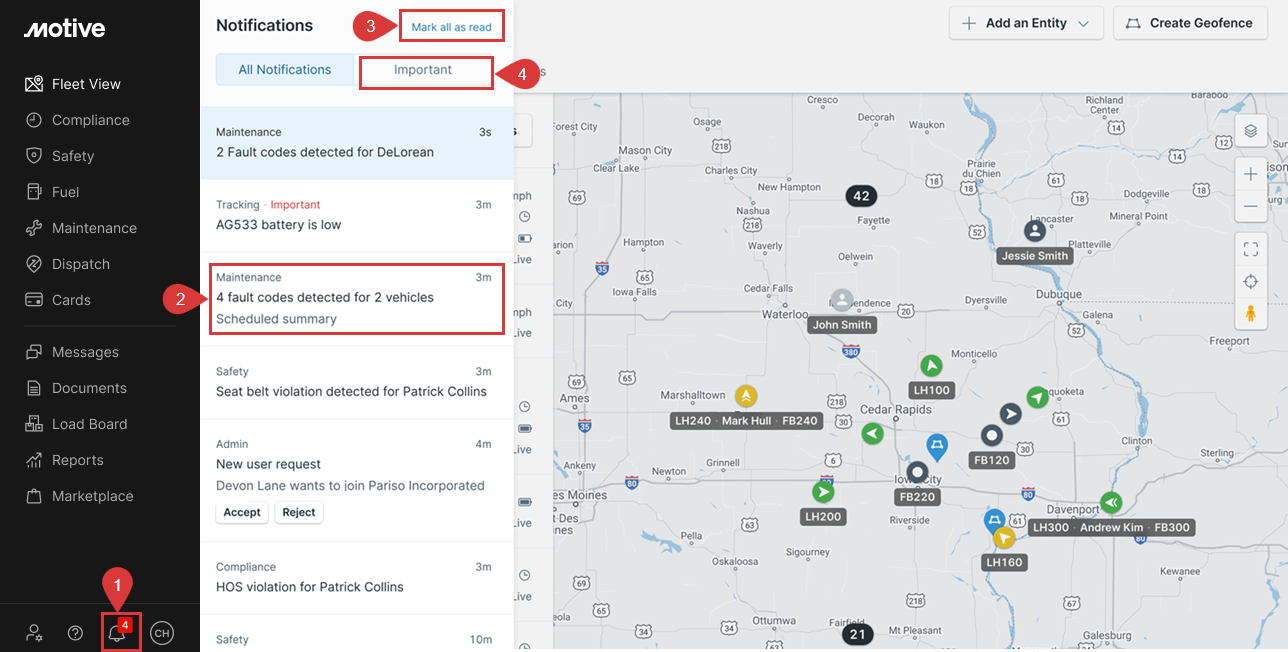Click the 42 map cluster marker
Viewport: 1288px width, 652px height.
[x=861, y=195]
